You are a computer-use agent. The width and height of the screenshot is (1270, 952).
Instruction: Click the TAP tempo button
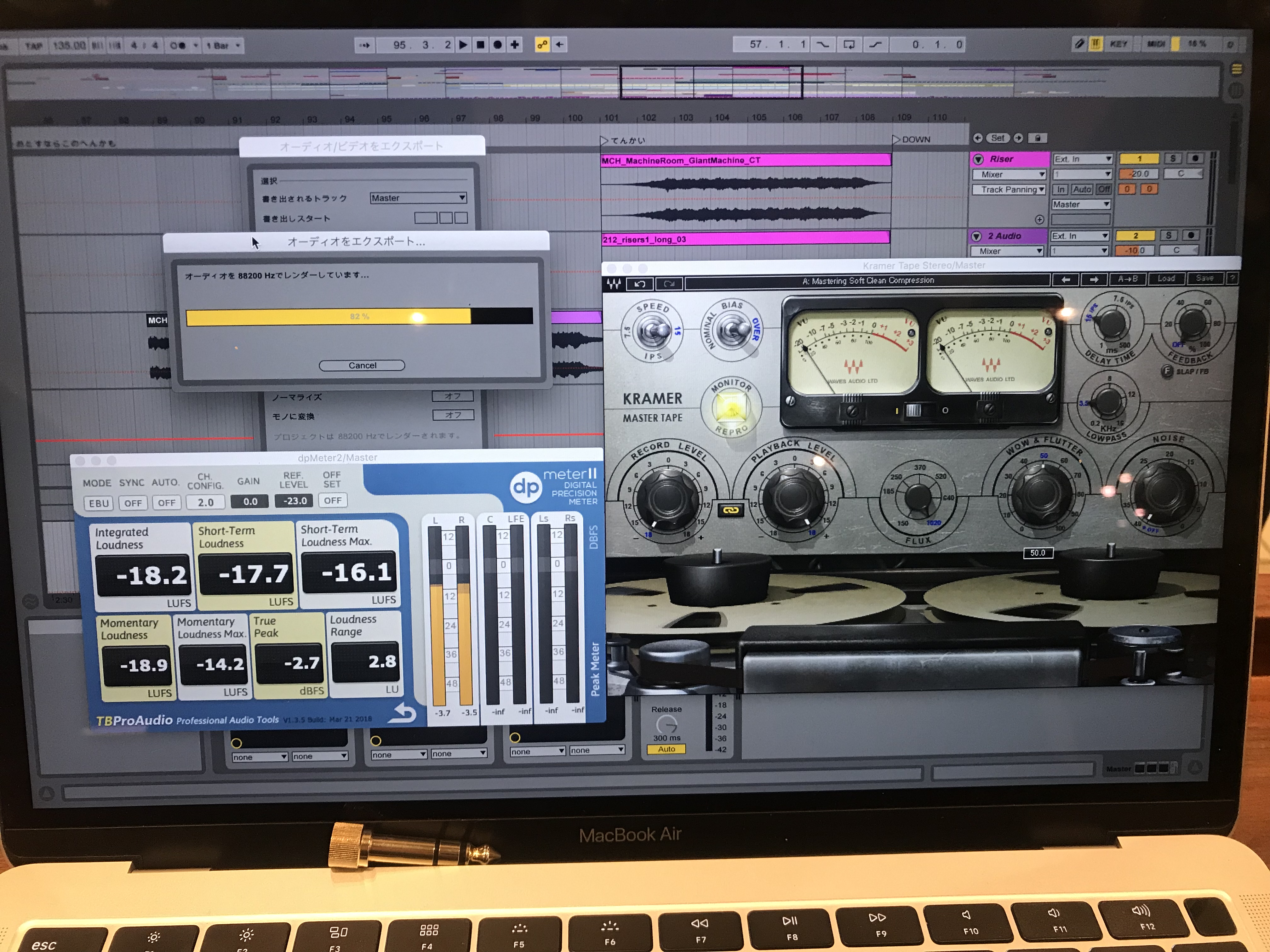33,46
